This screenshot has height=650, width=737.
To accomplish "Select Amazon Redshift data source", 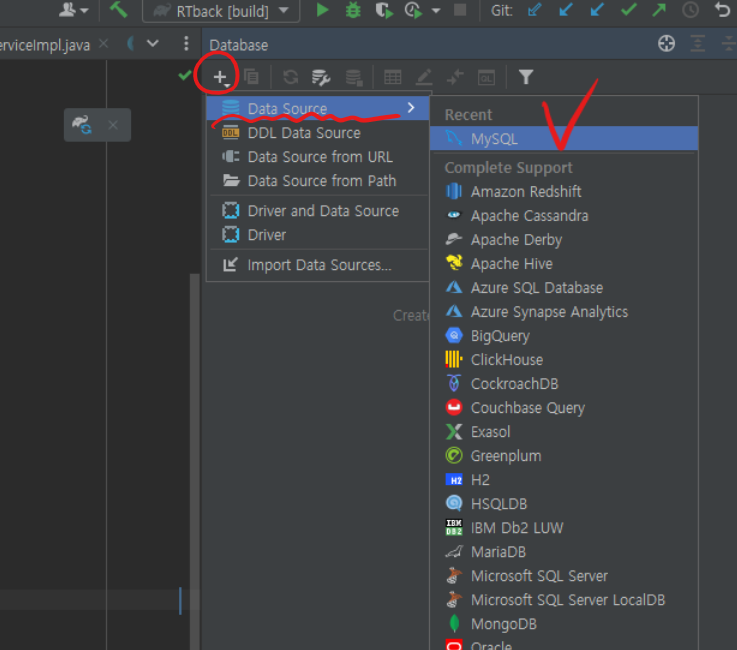I will (564, 192).
